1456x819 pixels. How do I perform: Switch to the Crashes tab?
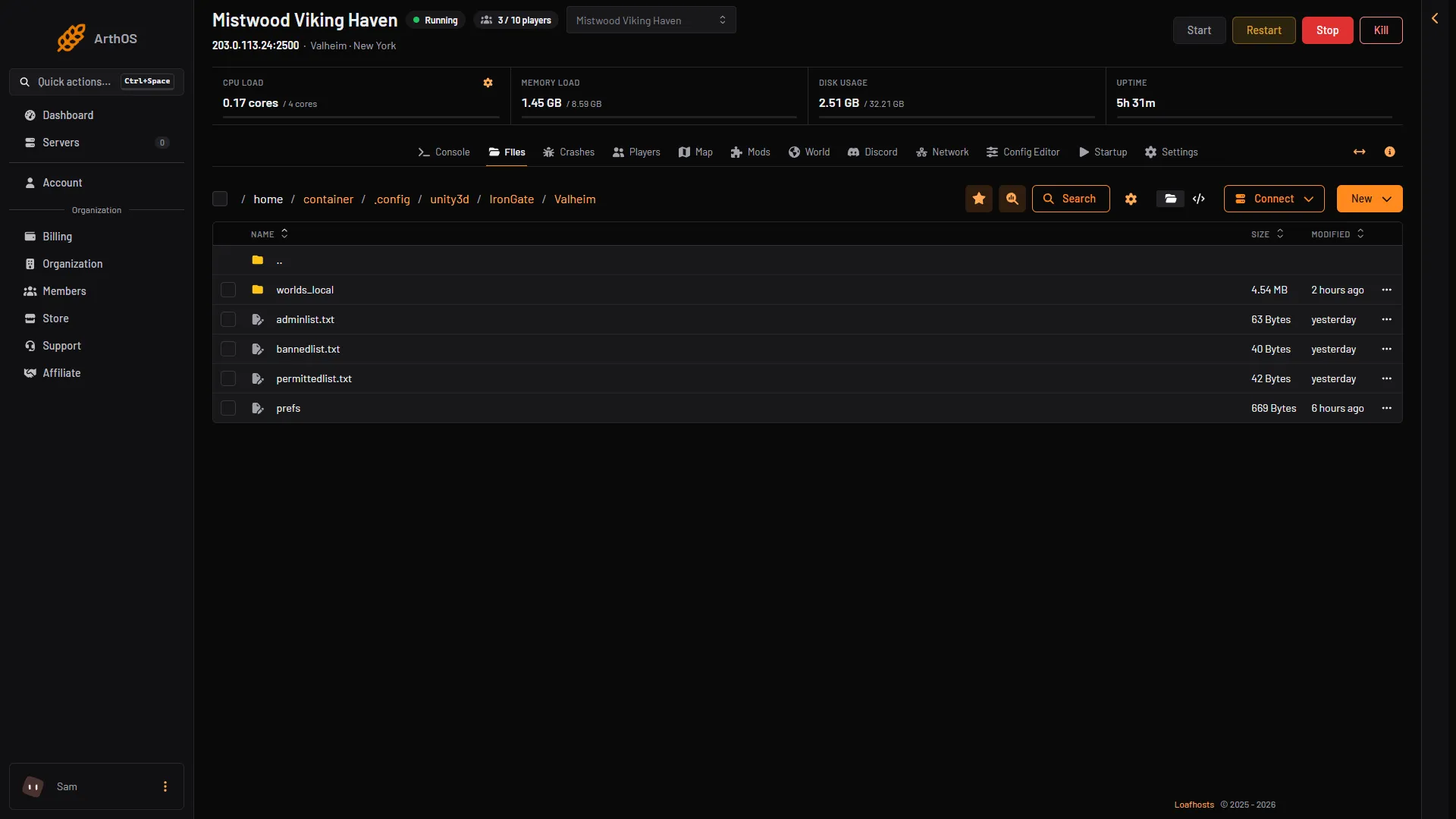[569, 152]
